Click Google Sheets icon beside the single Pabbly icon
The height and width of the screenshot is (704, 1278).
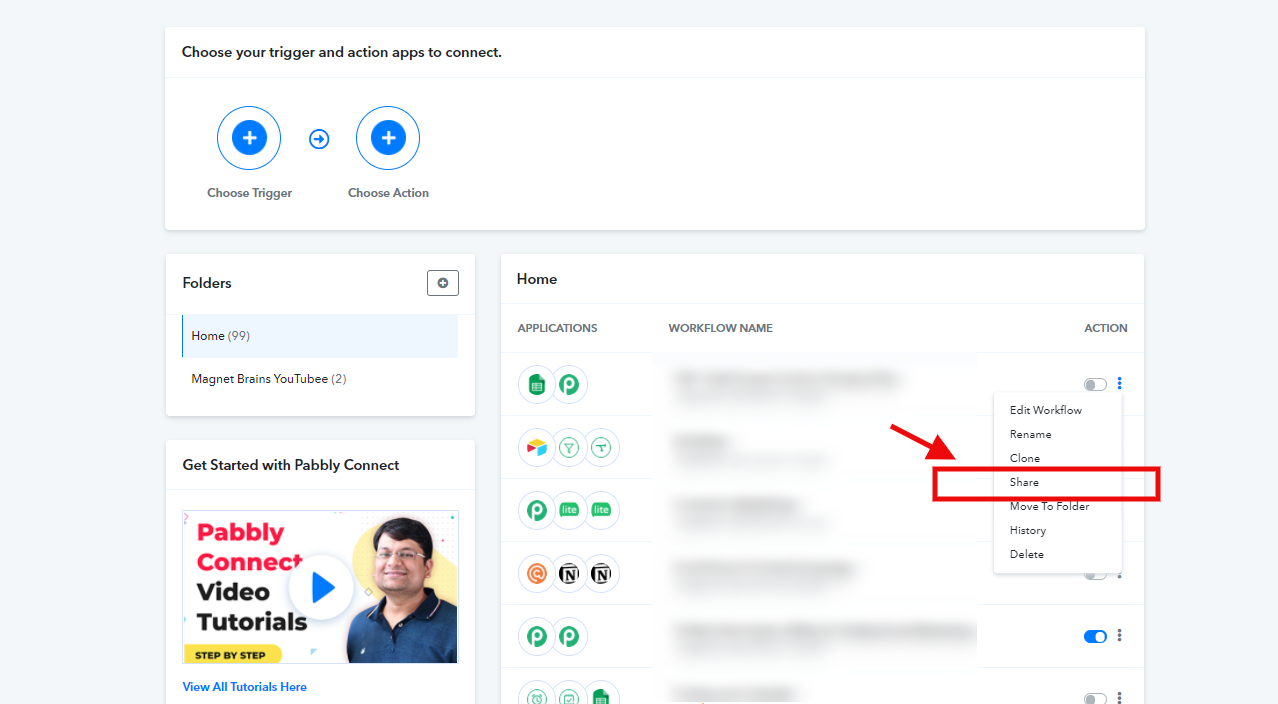coord(537,384)
